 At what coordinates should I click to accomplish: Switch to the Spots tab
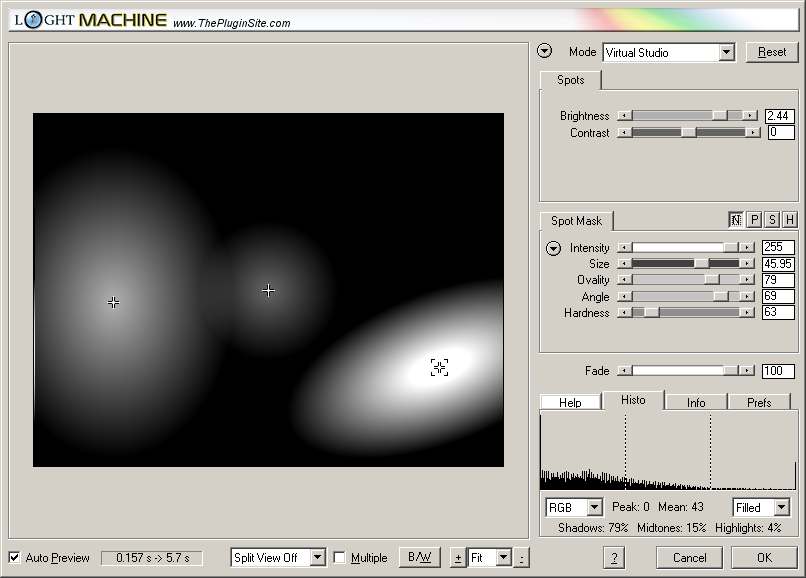(x=571, y=80)
